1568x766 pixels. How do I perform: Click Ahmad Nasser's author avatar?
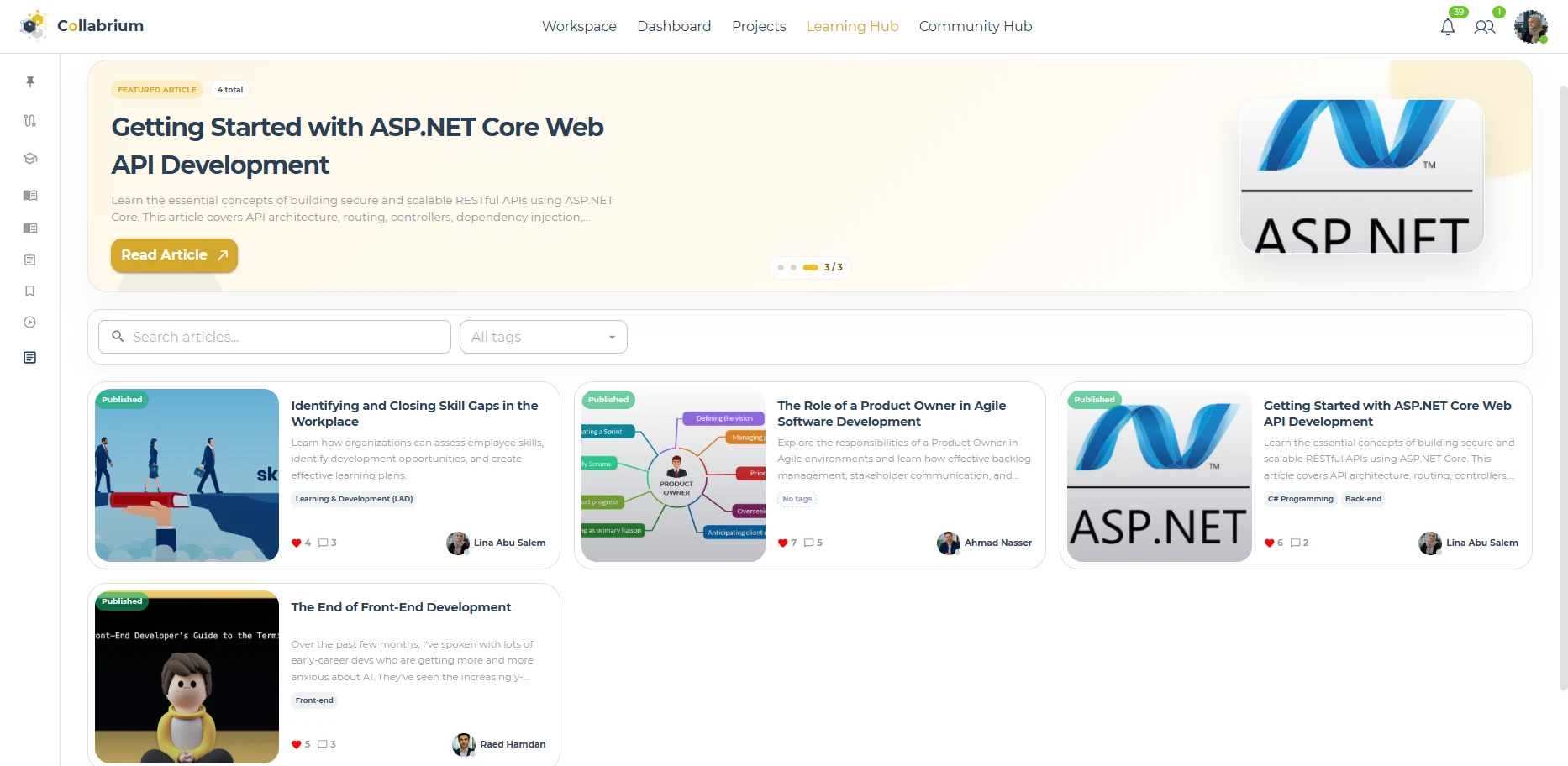[949, 543]
